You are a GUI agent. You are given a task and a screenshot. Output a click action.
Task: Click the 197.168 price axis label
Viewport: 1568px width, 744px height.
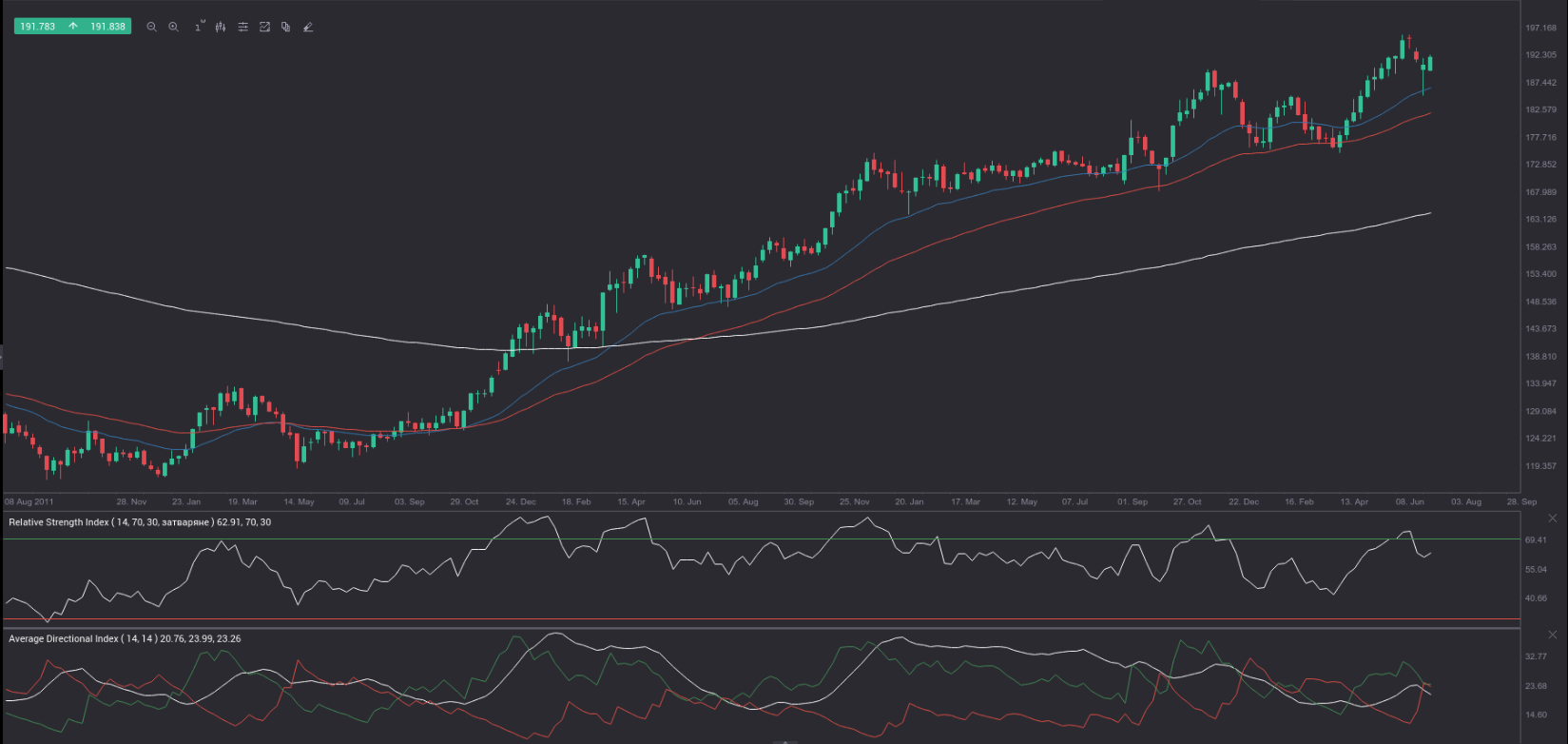point(1540,29)
